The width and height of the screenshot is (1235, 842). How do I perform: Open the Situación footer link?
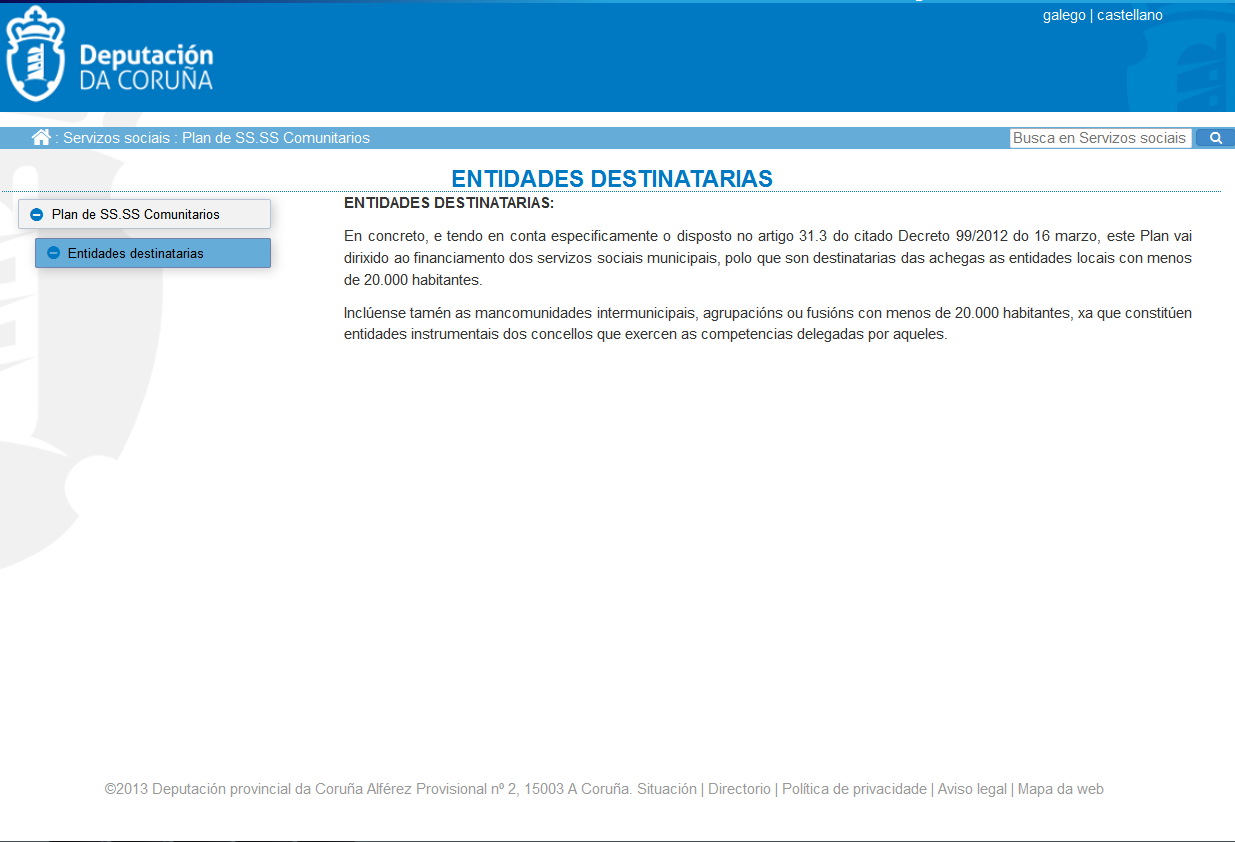667,789
